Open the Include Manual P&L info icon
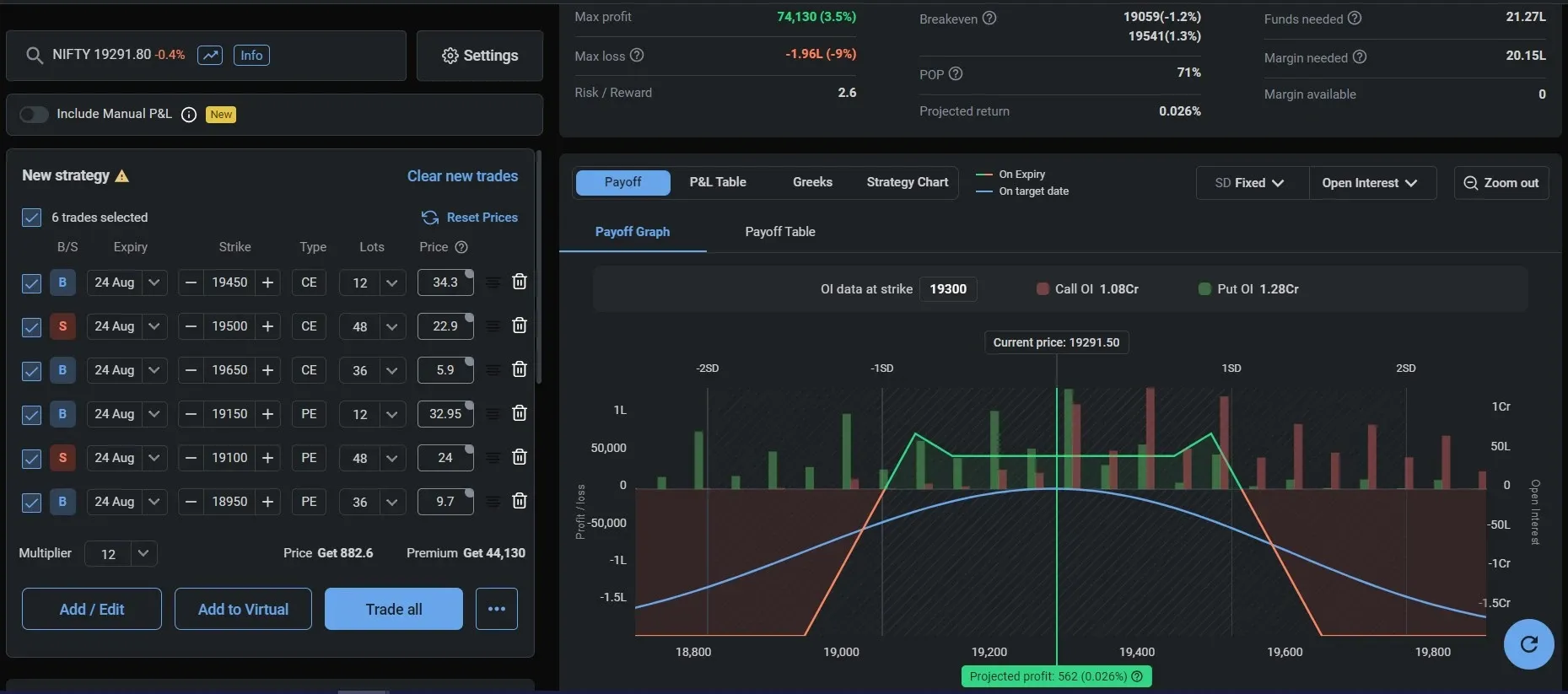The image size is (1568, 694). tap(189, 115)
